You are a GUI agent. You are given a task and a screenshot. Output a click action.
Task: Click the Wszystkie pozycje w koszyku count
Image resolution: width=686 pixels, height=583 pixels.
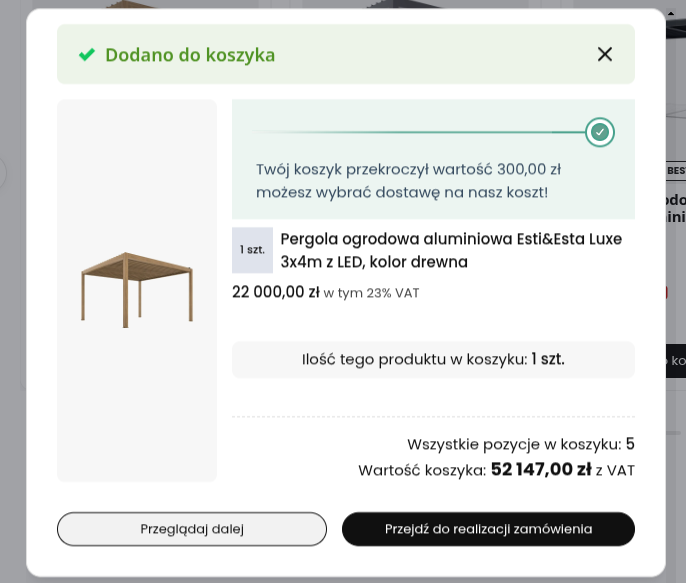(521, 444)
